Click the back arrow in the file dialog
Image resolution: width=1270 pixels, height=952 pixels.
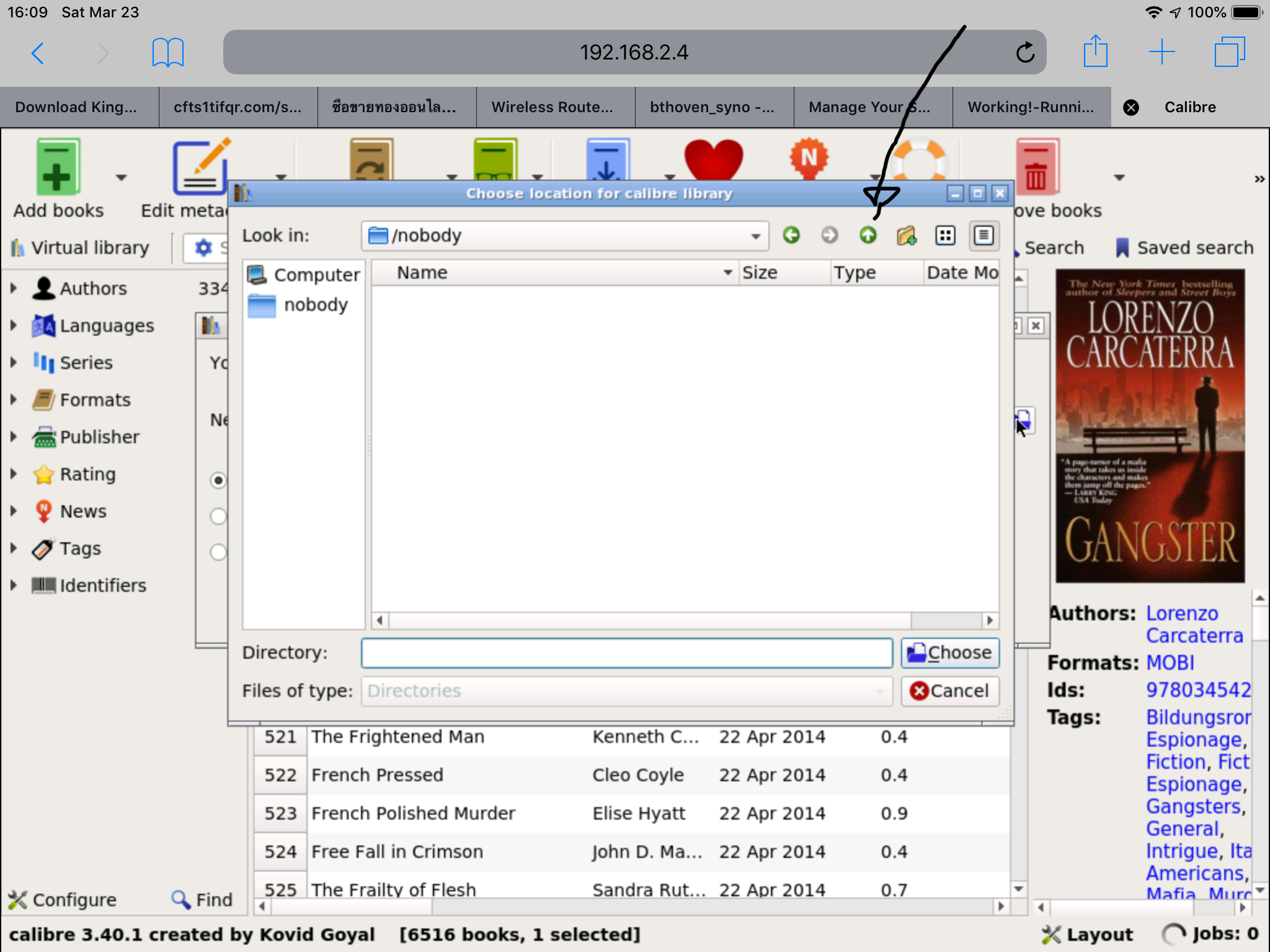(791, 236)
